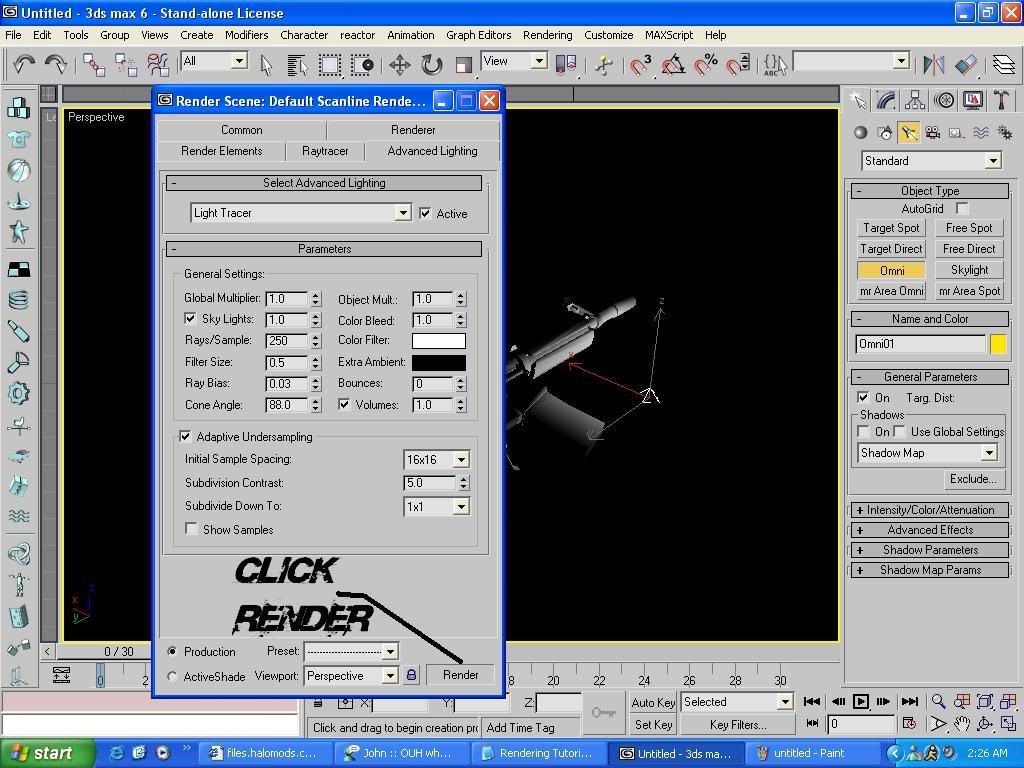The width and height of the screenshot is (1024, 768).
Task: Click the Auto Key button
Action: pyautogui.click(x=653, y=702)
